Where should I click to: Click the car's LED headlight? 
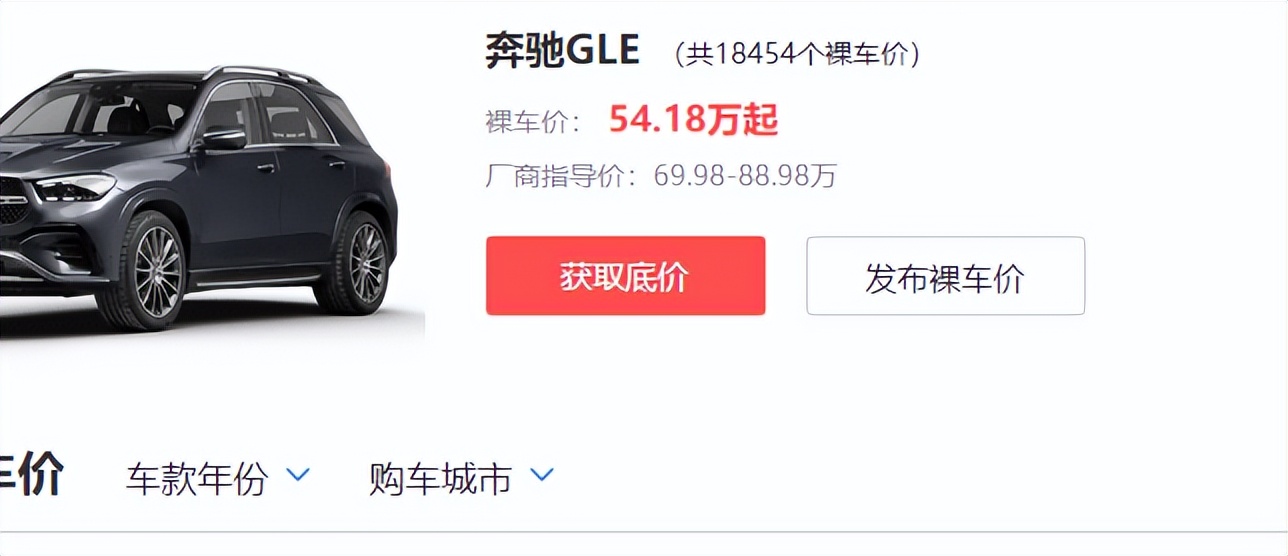tap(73, 187)
